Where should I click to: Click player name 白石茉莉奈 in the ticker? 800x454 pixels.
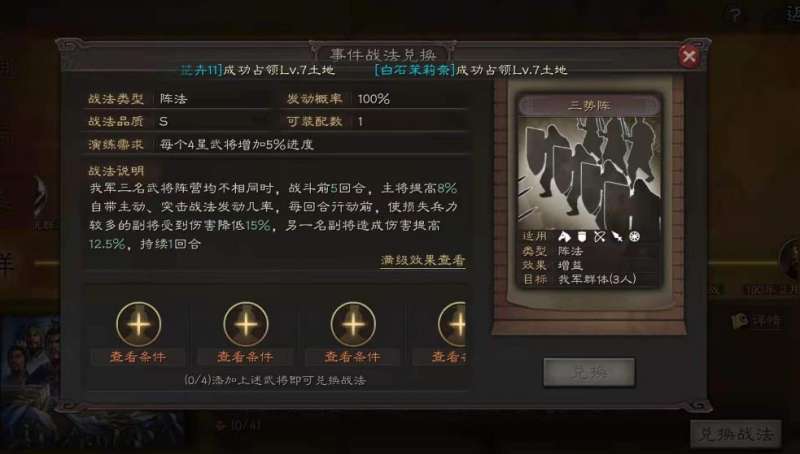pos(414,70)
